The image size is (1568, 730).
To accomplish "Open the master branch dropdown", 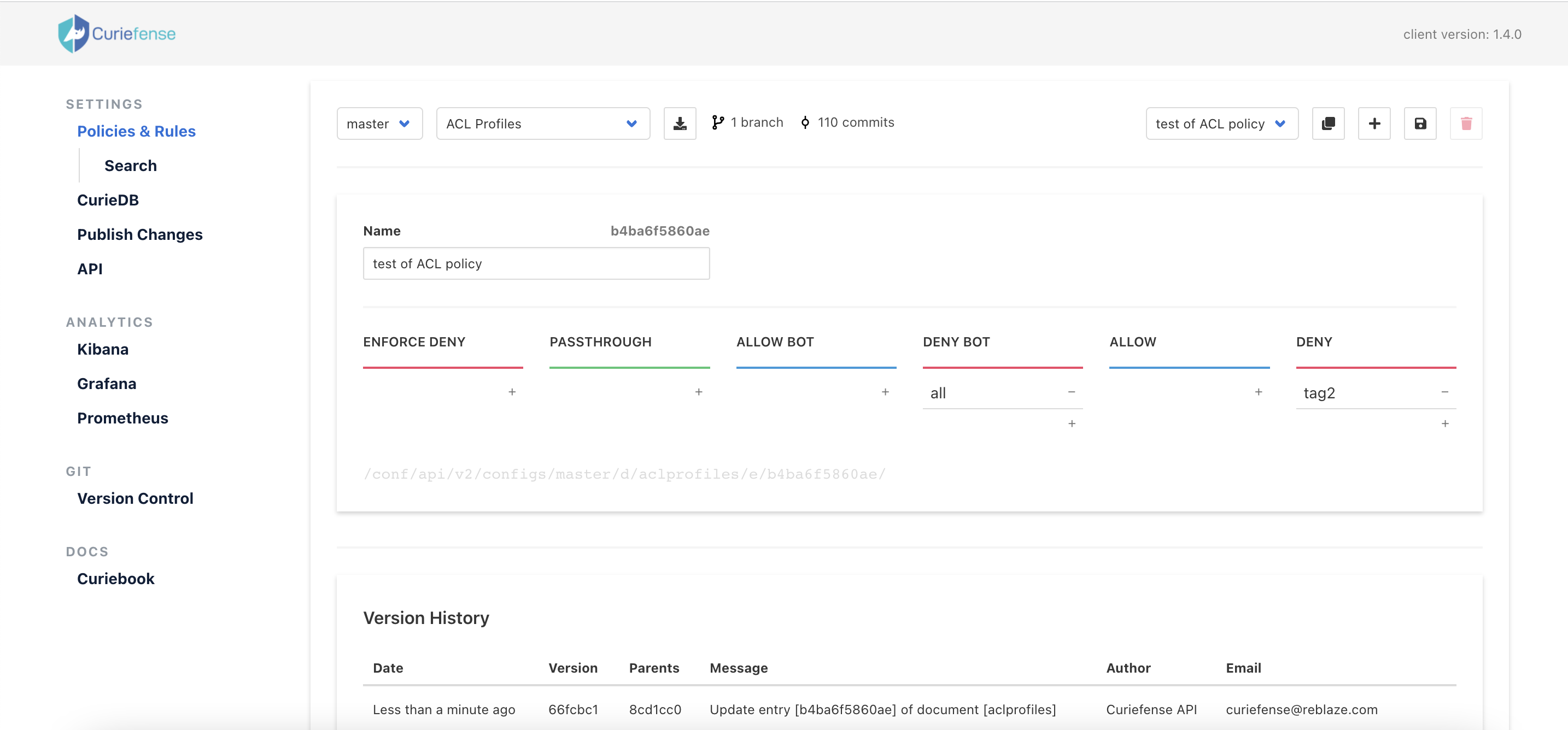I will click(x=379, y=123).
